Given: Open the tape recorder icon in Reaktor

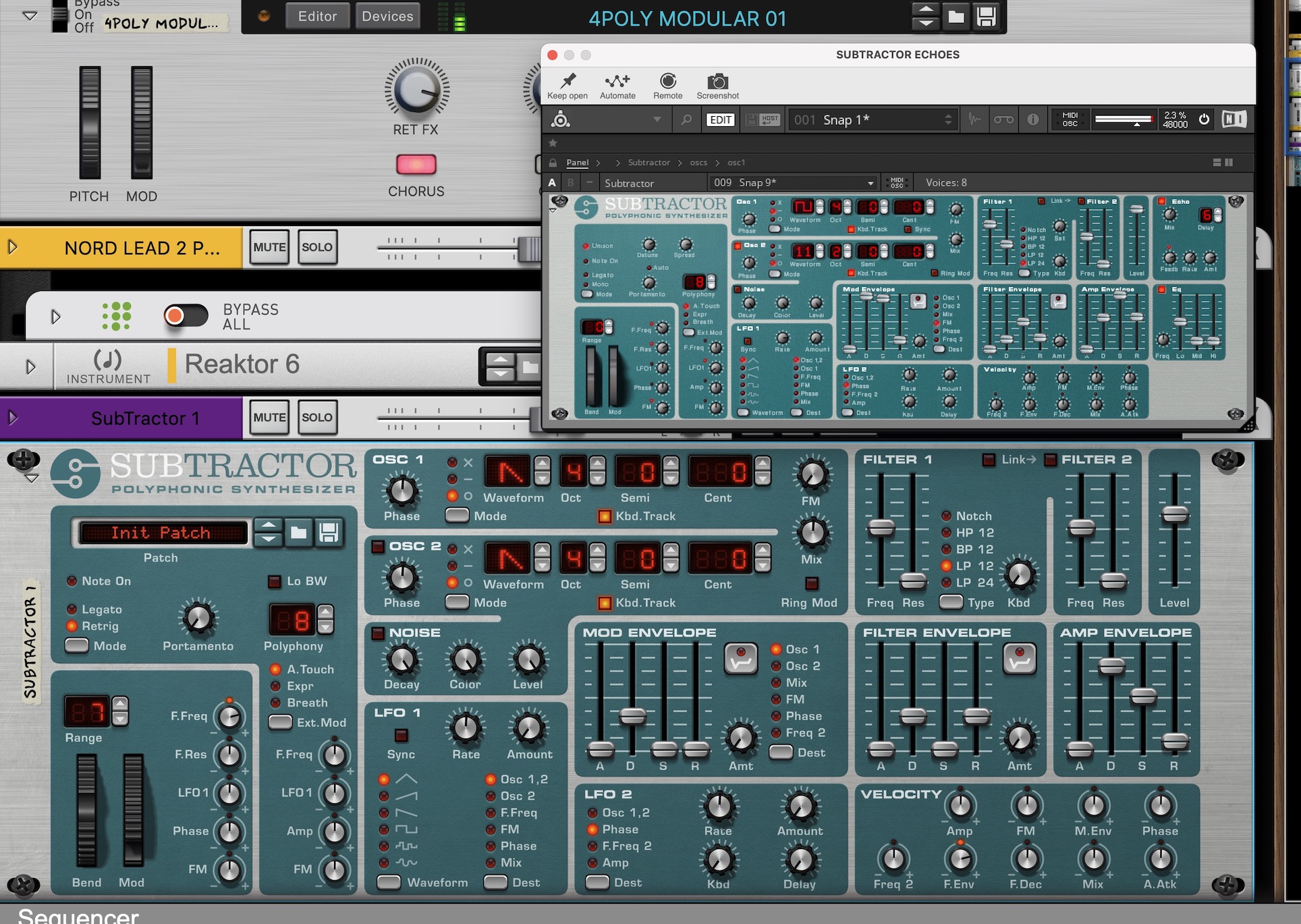Looking at the screenshot, I should [x=1003, y=119].
